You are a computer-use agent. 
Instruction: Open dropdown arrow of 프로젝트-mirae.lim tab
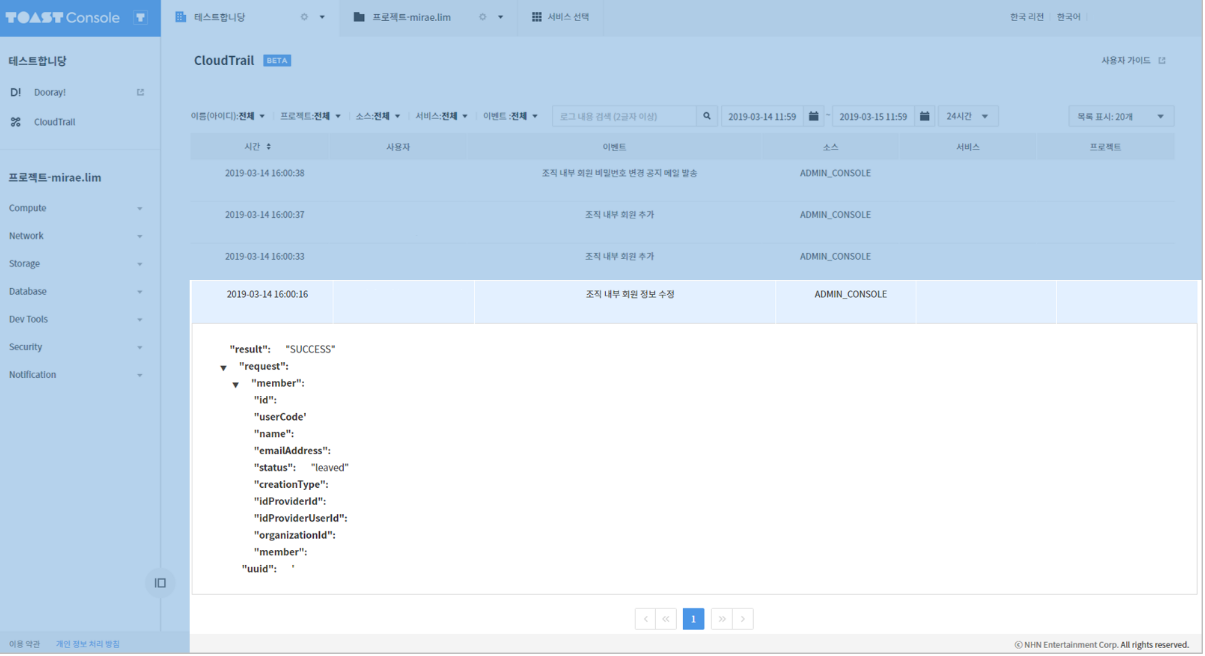pos(500,17)
